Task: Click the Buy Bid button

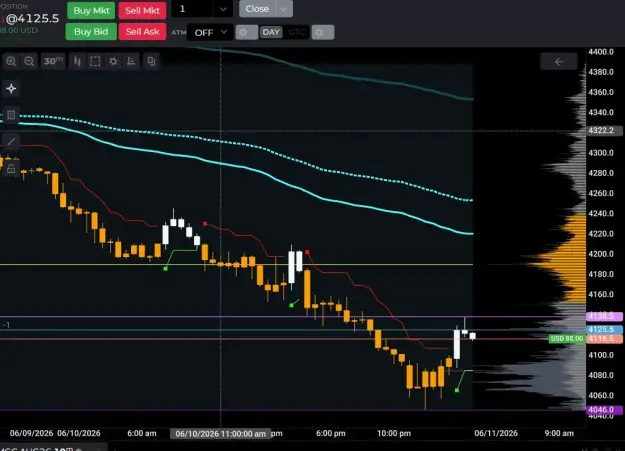Action: (x=91, y=32)
